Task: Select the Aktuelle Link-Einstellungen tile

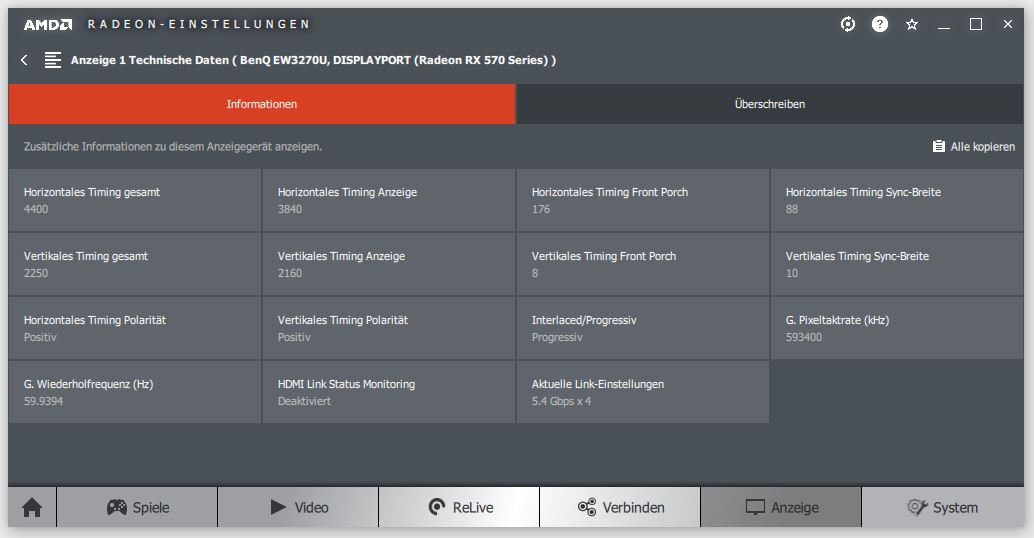Action: click(642, 392)
